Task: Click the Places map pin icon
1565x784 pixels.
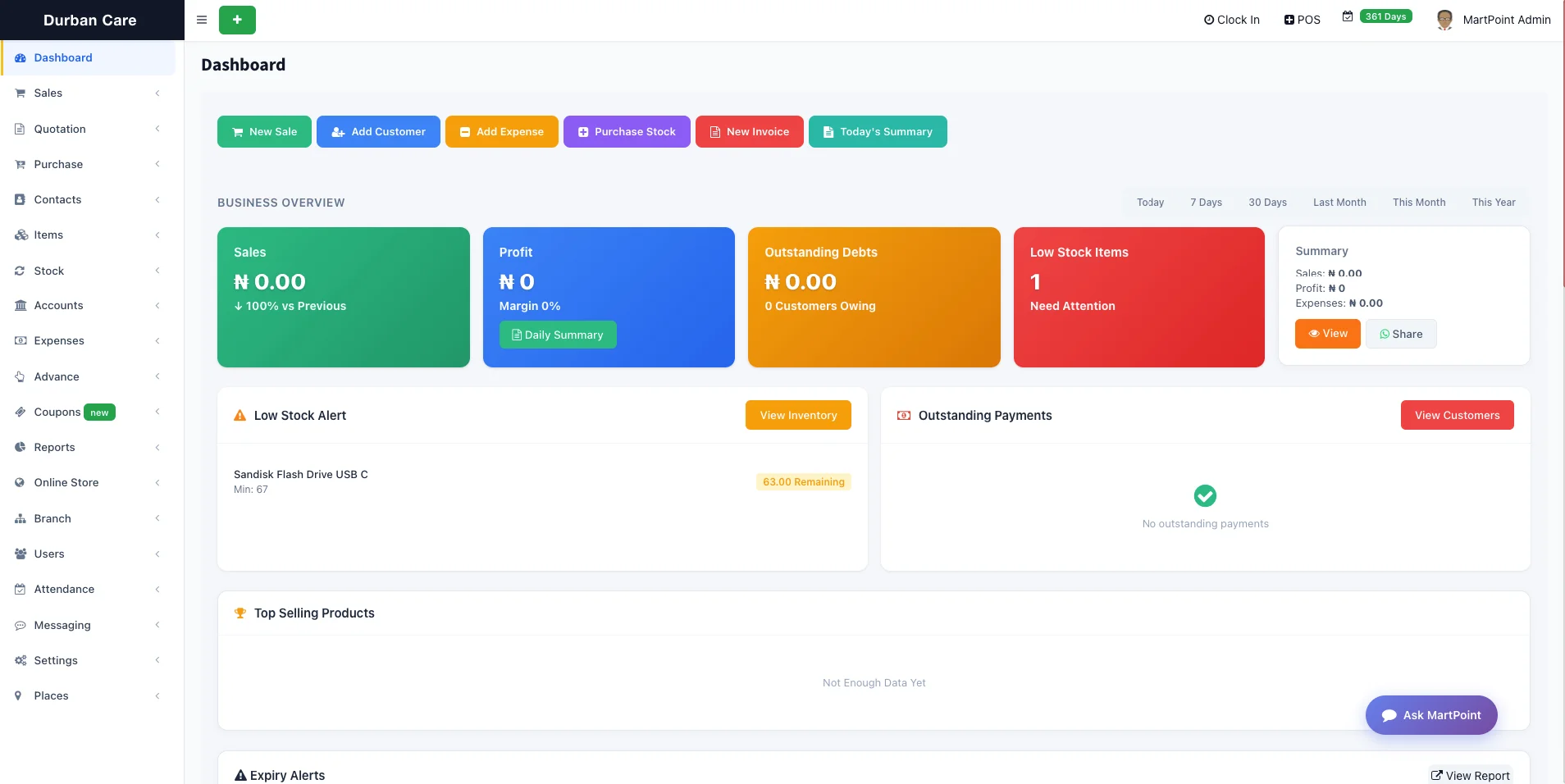Action: pos(19,696)
